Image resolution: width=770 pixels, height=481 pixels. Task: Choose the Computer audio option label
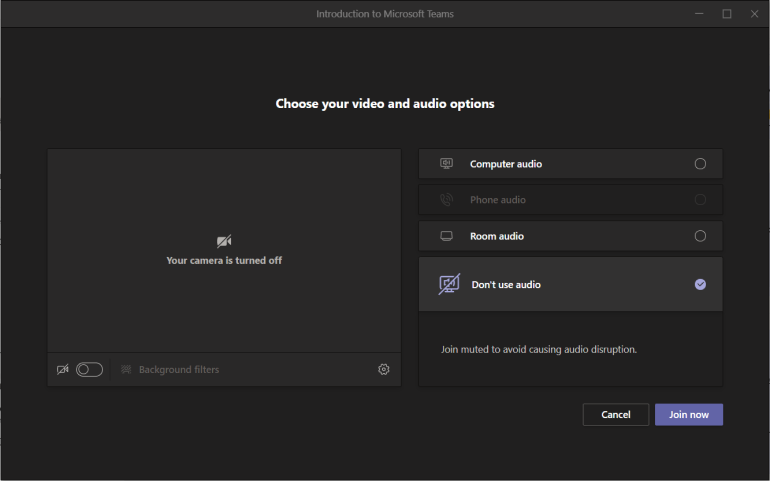[x=506, y=164]
